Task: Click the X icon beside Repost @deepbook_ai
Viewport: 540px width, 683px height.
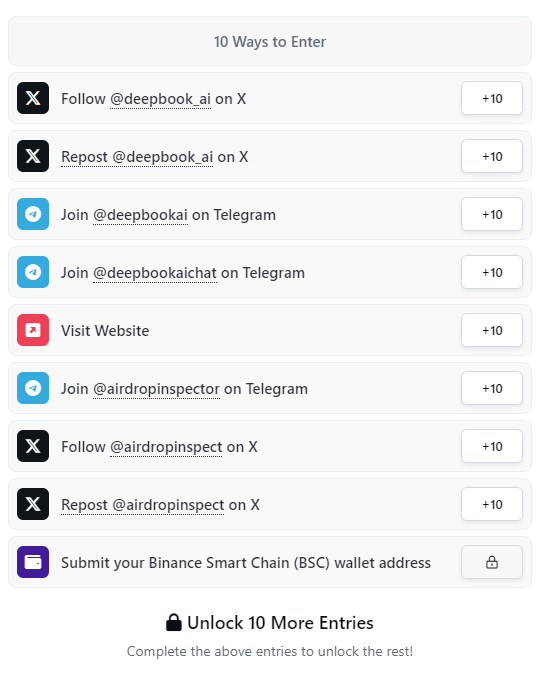Action: click(33, 156)
